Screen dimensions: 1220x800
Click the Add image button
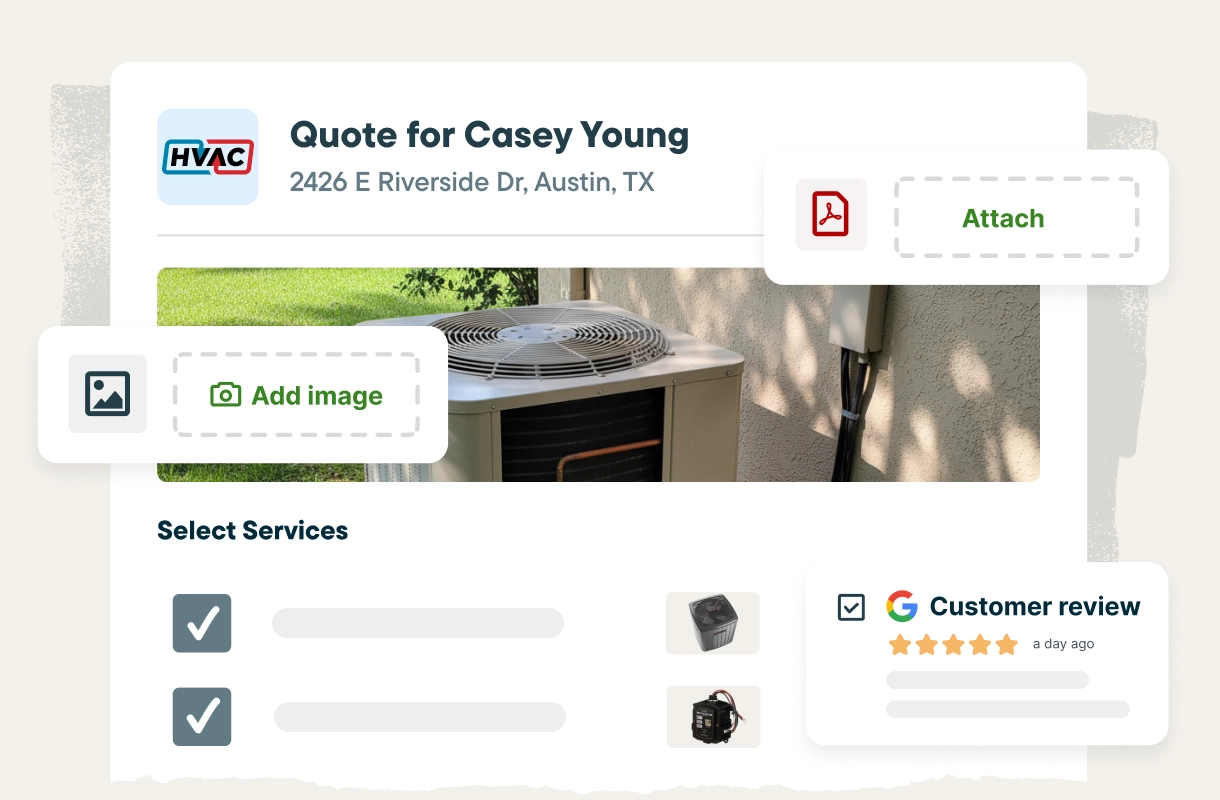(296, 394)
